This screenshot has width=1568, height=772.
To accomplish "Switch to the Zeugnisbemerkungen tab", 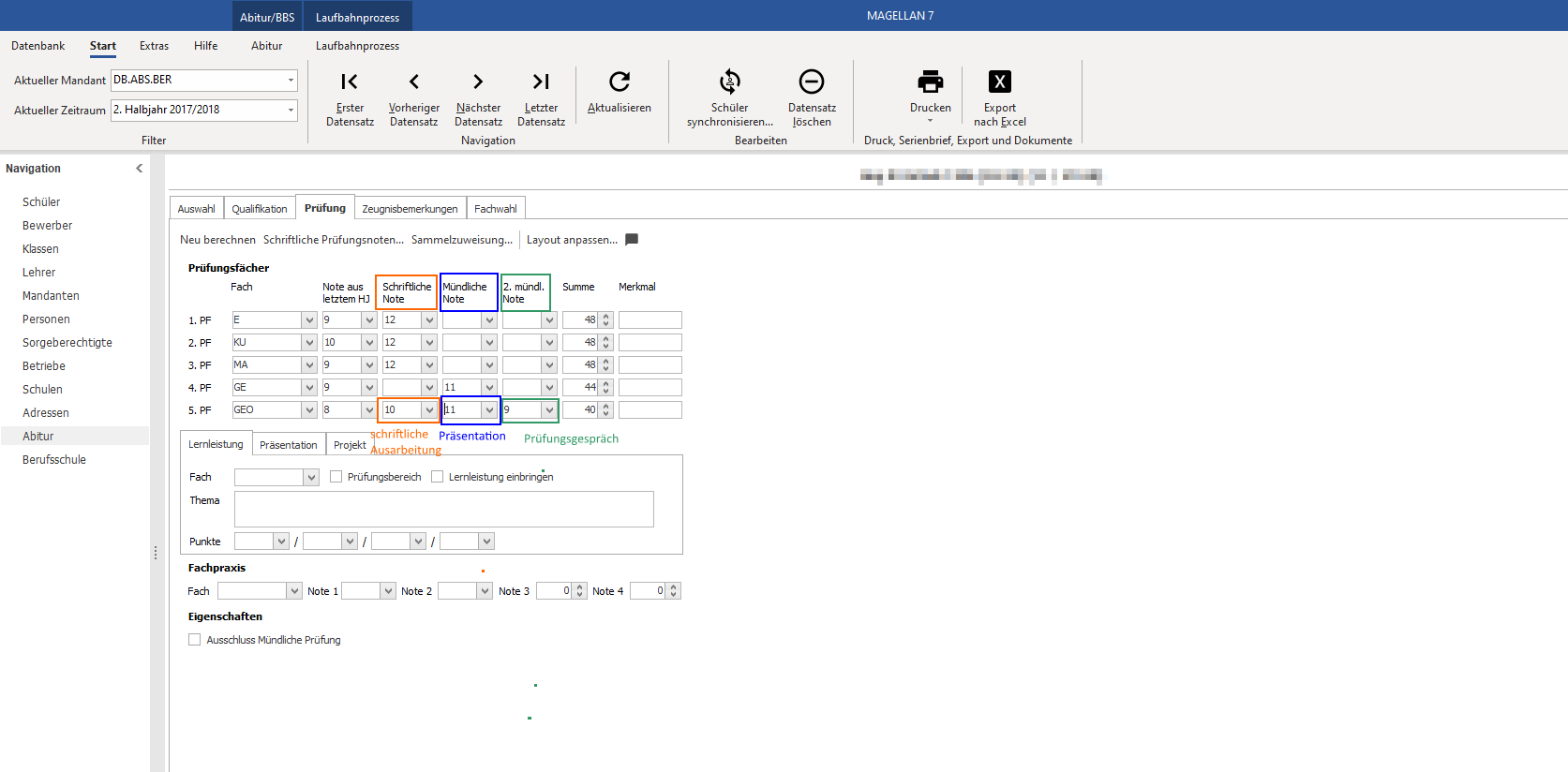I will pyautogui.click(x=411, y=209).
